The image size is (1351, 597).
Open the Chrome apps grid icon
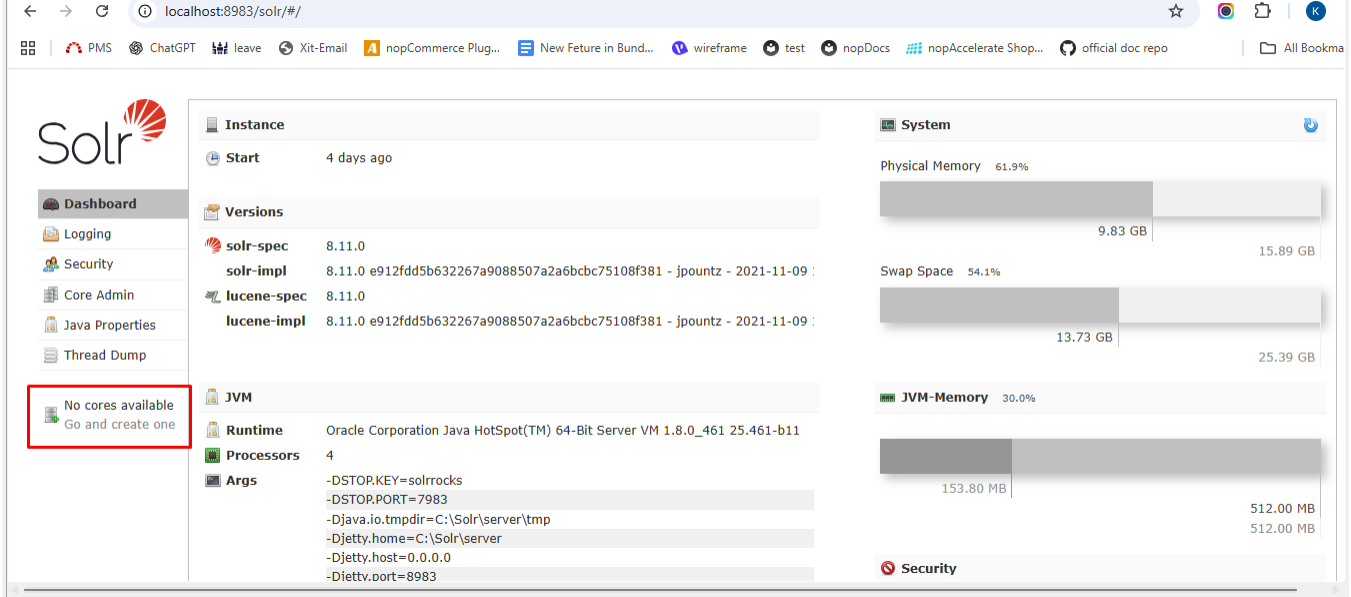coord(28,48)
